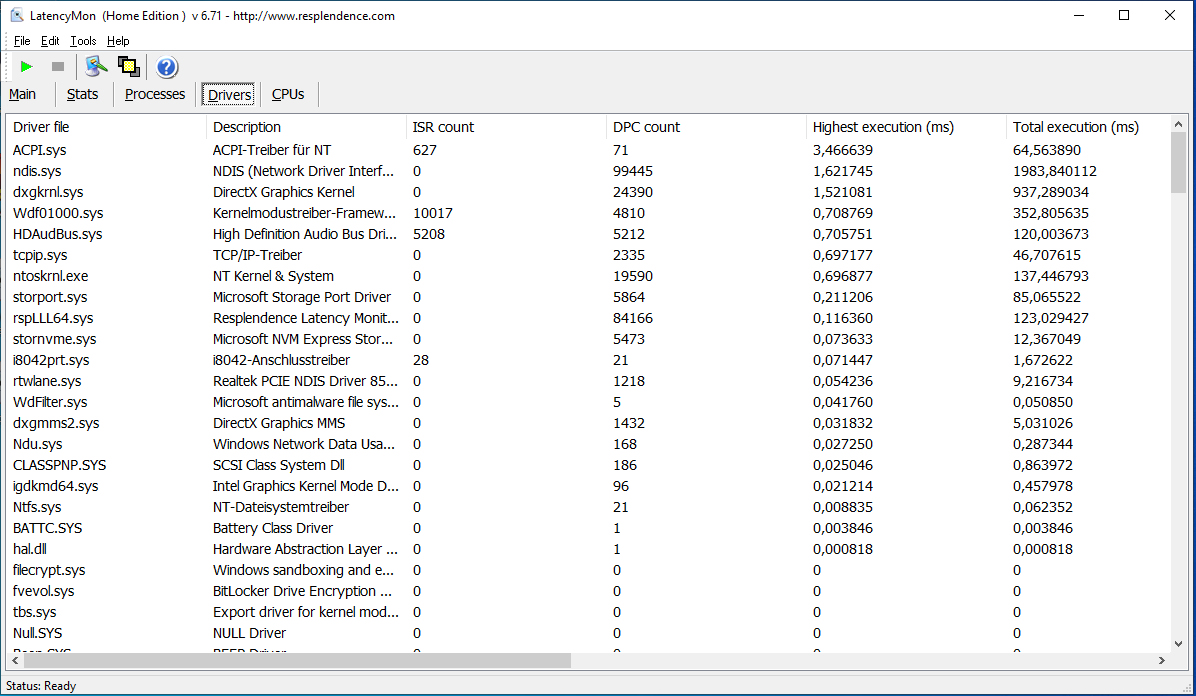Sort by Highest execution (ms) column header

point(906,127)
